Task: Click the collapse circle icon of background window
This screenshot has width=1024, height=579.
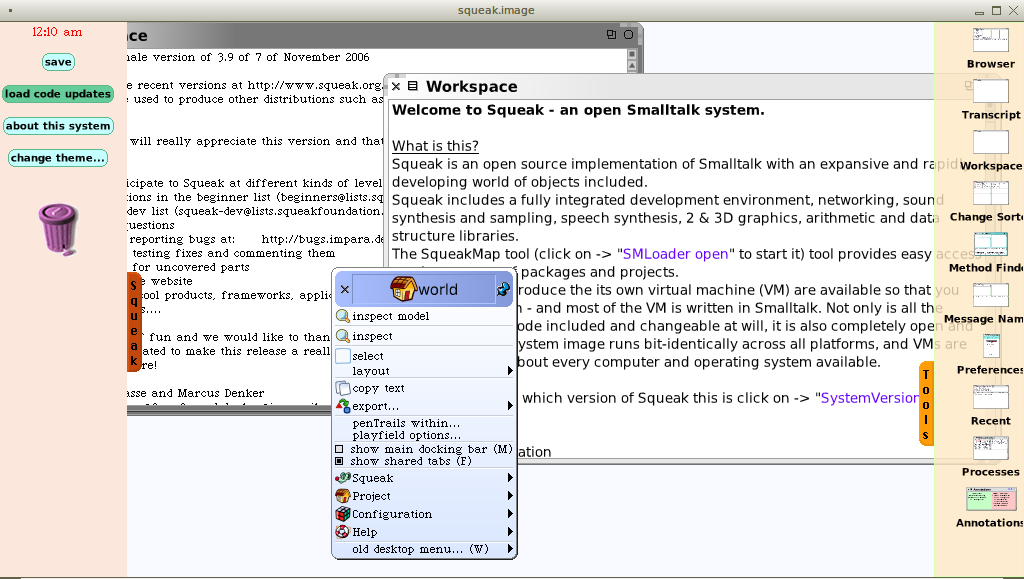Action: click(628, 35)
